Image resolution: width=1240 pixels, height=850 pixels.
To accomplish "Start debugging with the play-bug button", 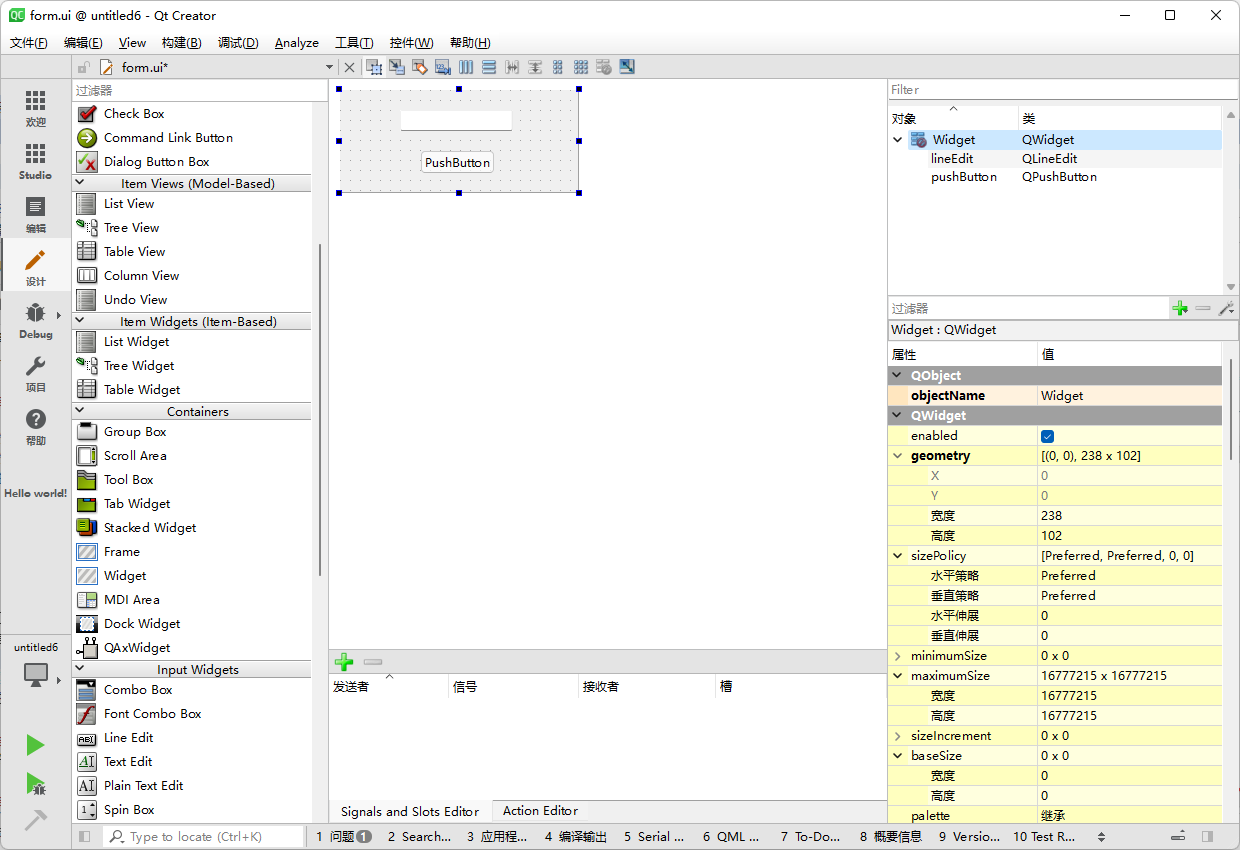I will point(36,783).
